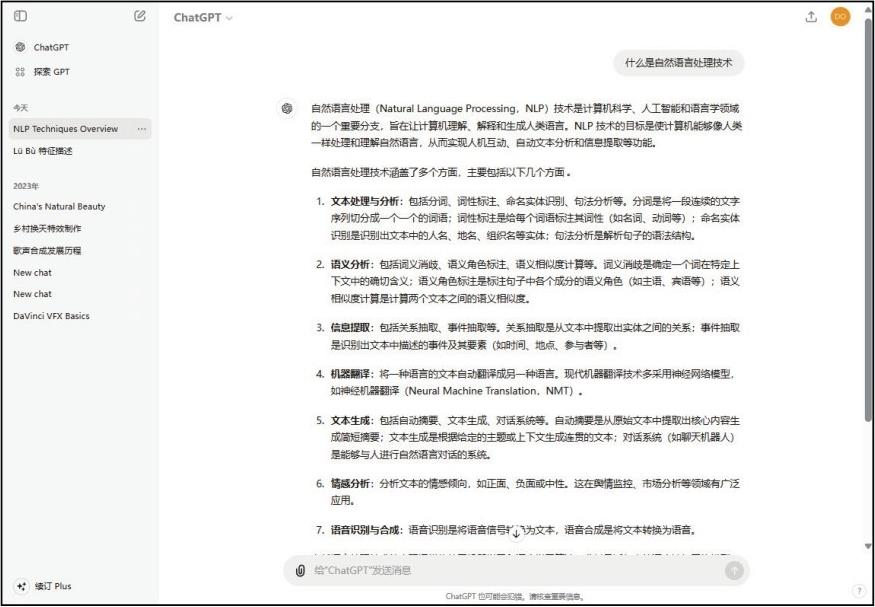Open the DaVinci VFX Basics chat
875x607 pixels.
point(51,316)
